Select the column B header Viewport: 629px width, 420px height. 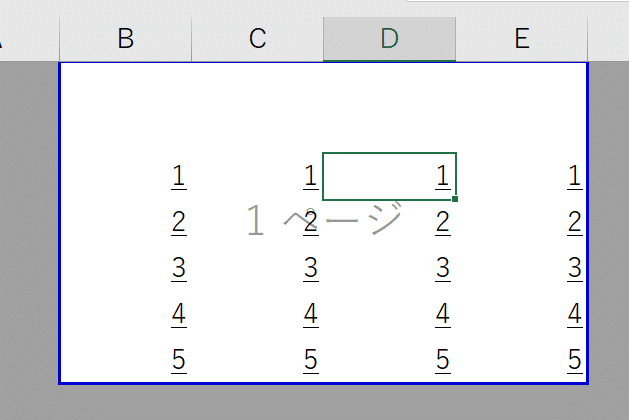[125, 39]
